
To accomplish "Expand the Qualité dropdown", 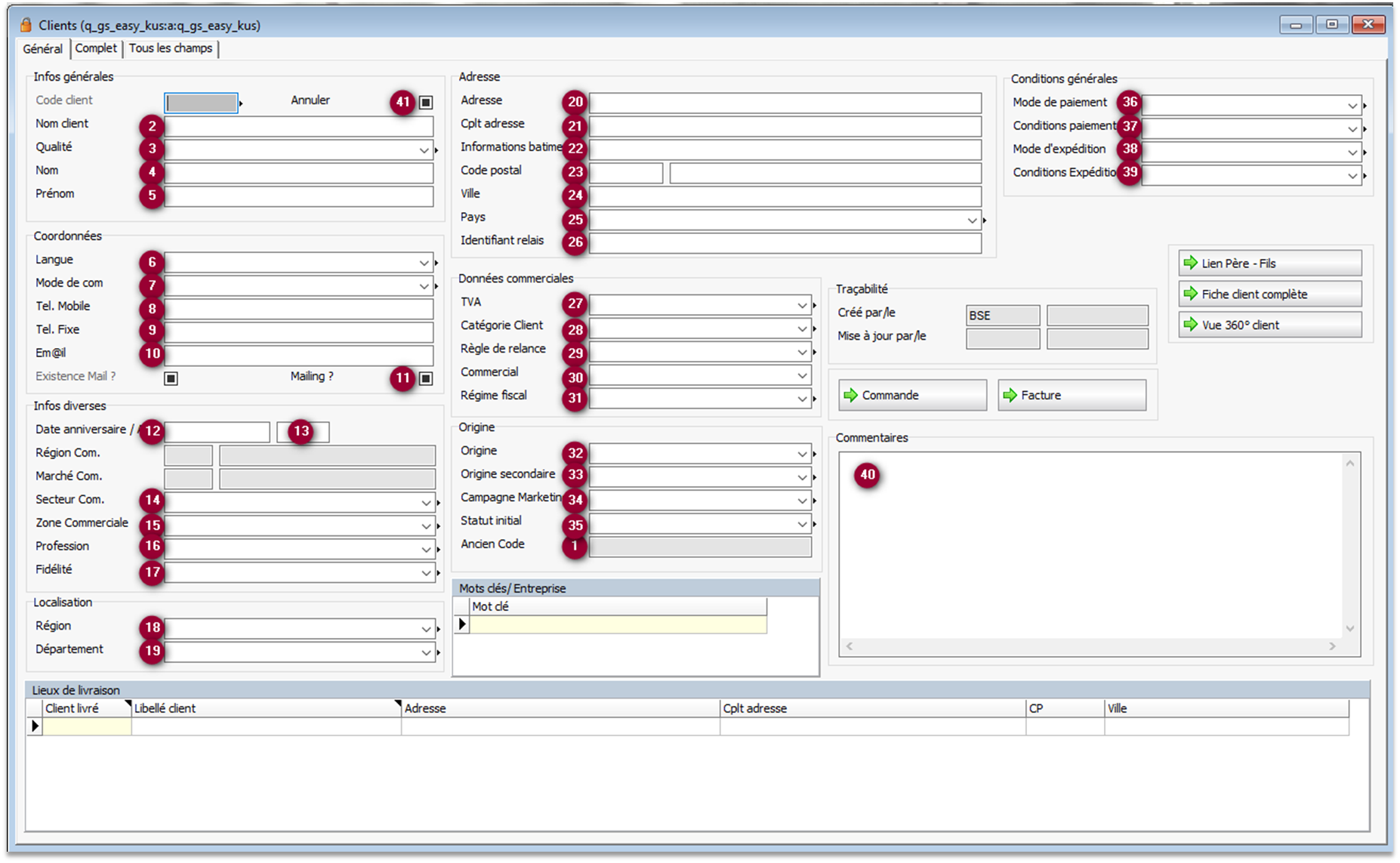I will click(424, 150).
